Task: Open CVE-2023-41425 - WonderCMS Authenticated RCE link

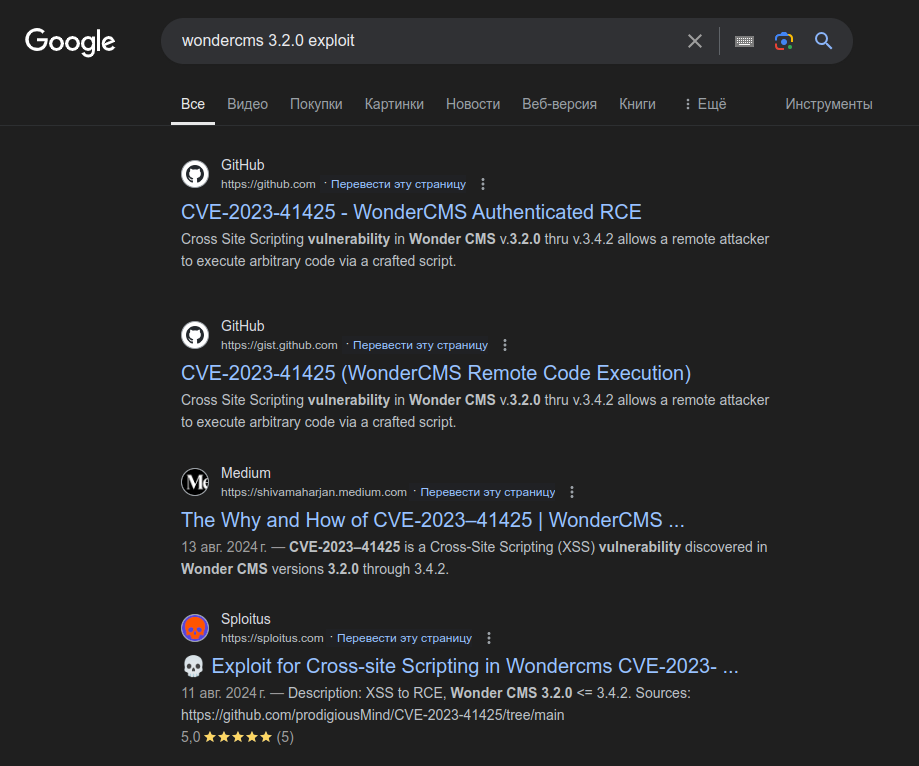Action: pos(411,212)
